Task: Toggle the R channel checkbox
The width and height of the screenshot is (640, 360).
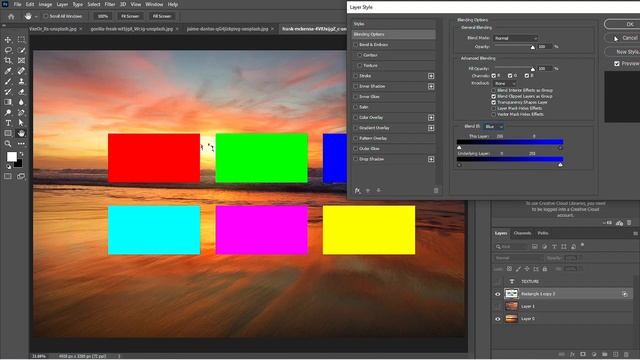Action: 493,76
